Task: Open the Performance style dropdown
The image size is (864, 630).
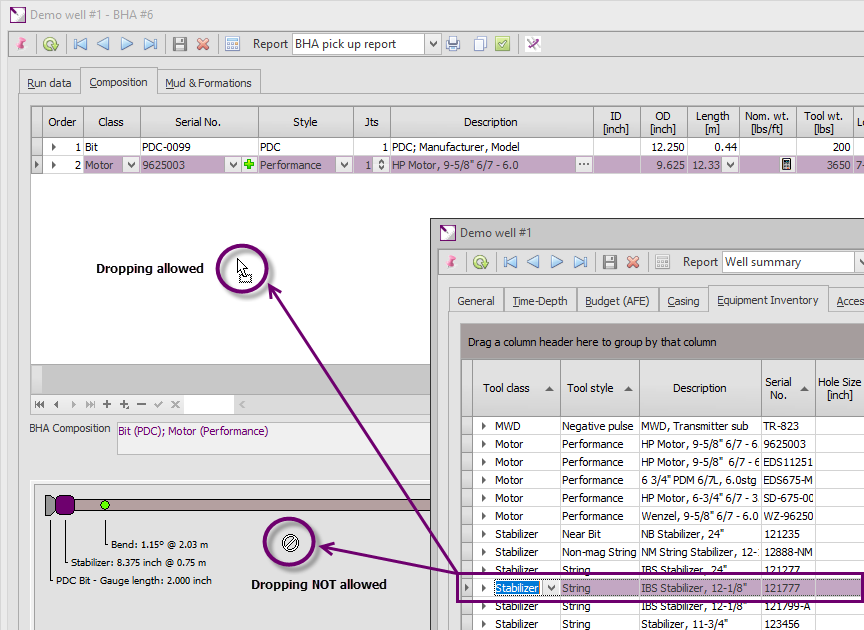Action: pyautogui.click(x=343, y=165)
